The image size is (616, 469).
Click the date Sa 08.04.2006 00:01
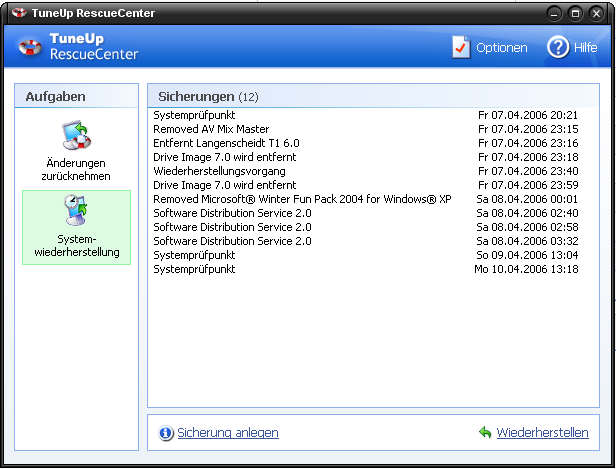pyautogui.click(x=527, y=199)
